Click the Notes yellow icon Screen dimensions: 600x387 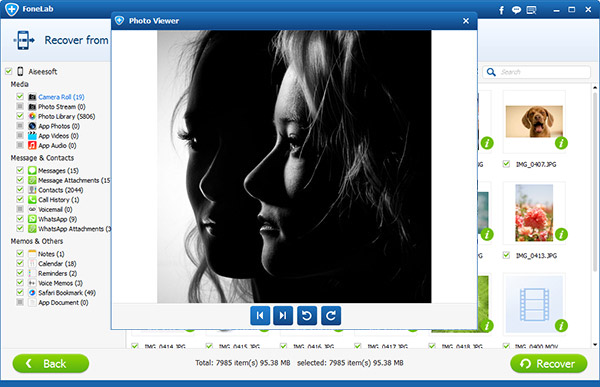(33, 253)
